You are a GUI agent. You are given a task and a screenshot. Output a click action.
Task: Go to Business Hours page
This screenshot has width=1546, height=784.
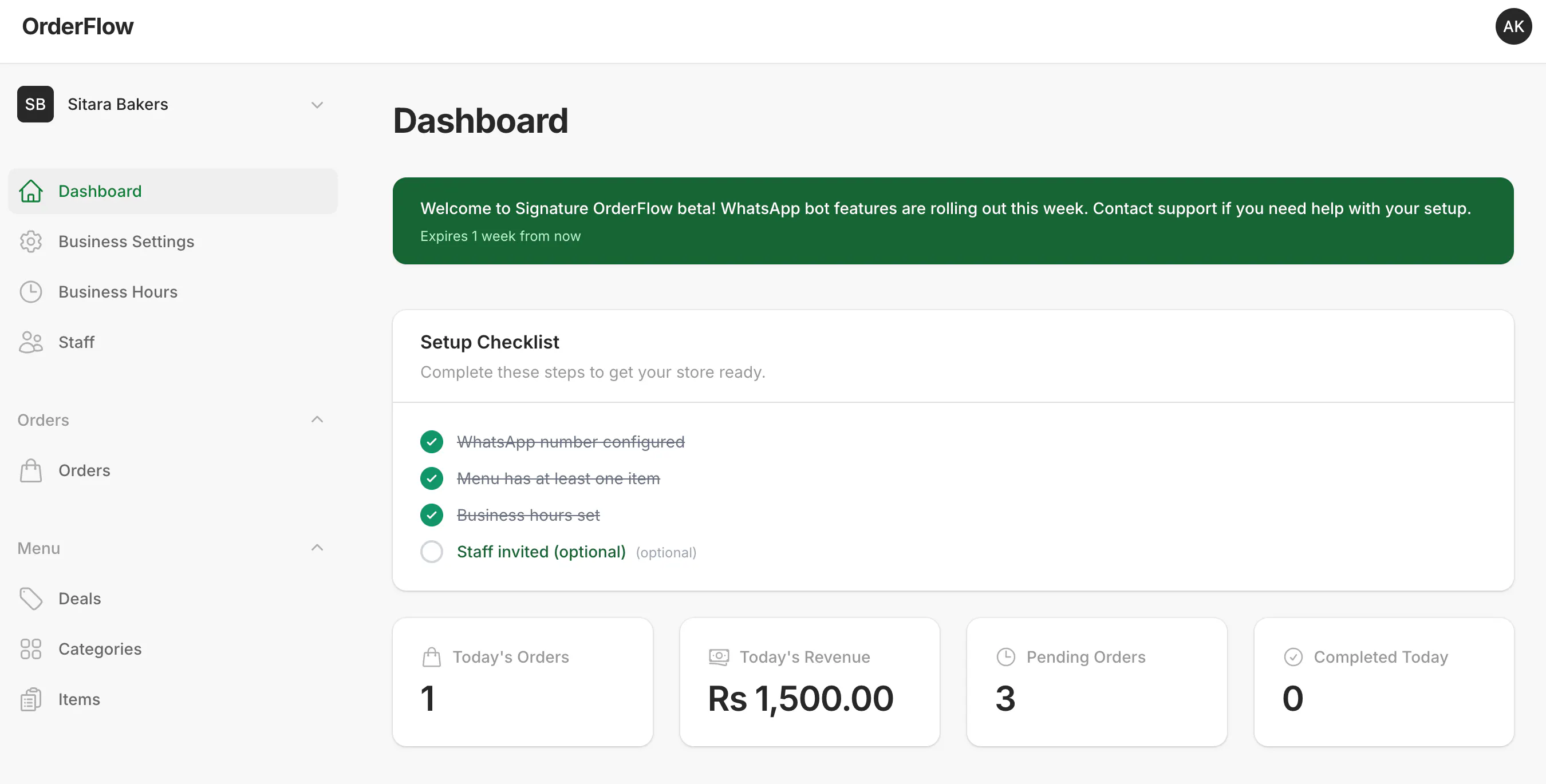tap(173, 292)
